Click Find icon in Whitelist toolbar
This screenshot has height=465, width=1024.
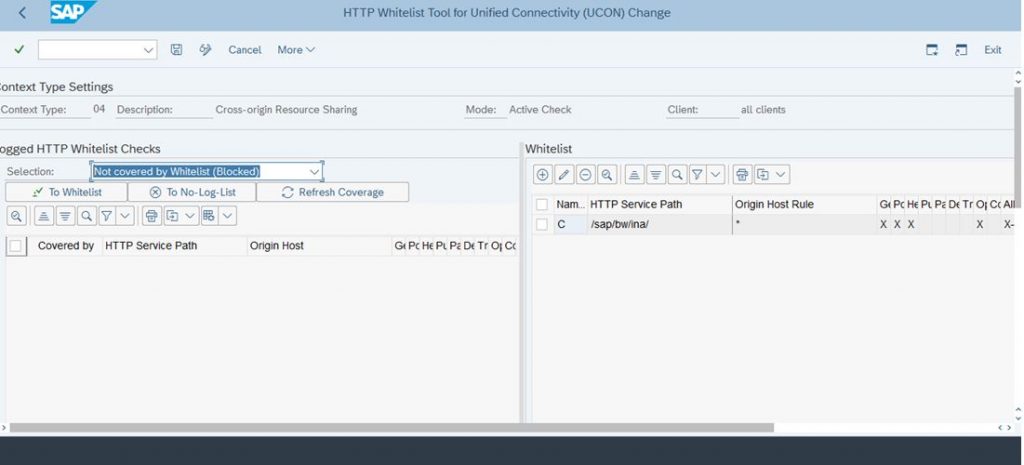(677, 174)
